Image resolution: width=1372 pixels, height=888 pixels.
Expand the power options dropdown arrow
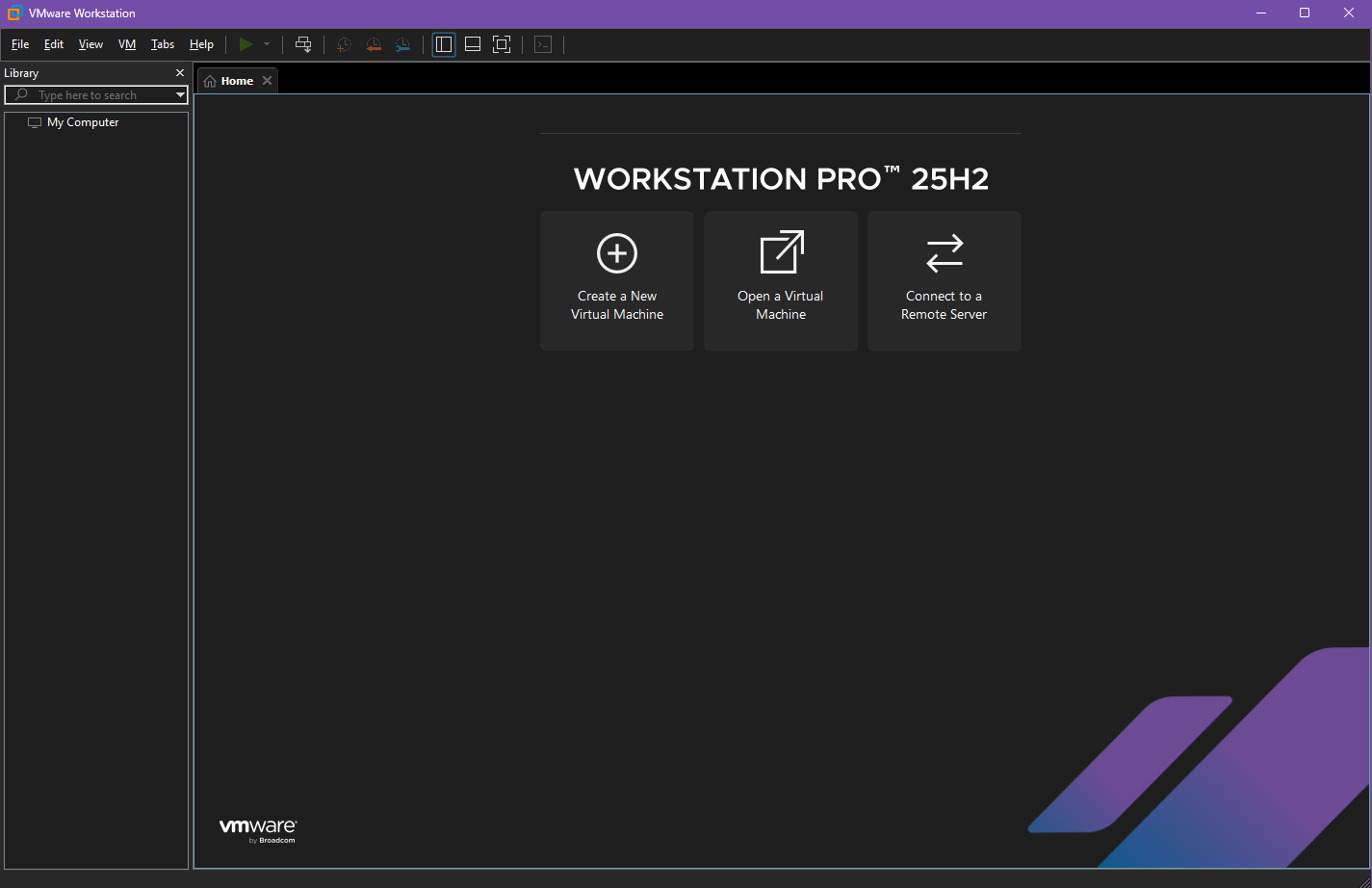pos(267,44)
